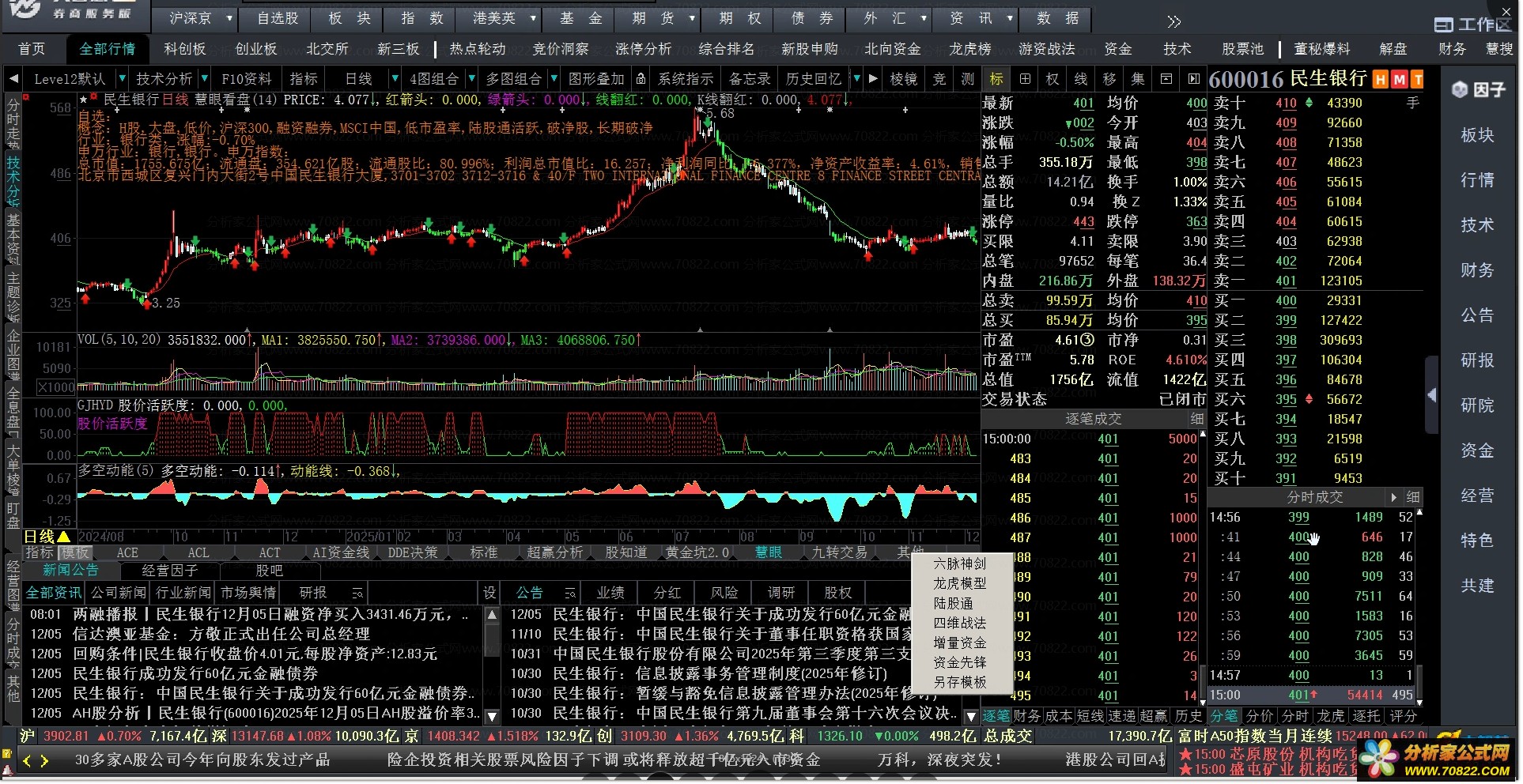Screen dimensions: 1523x784
Task: Select the 龙虎 tab at bottom right
Action: pyautogui.click(x=1331, y=716)
